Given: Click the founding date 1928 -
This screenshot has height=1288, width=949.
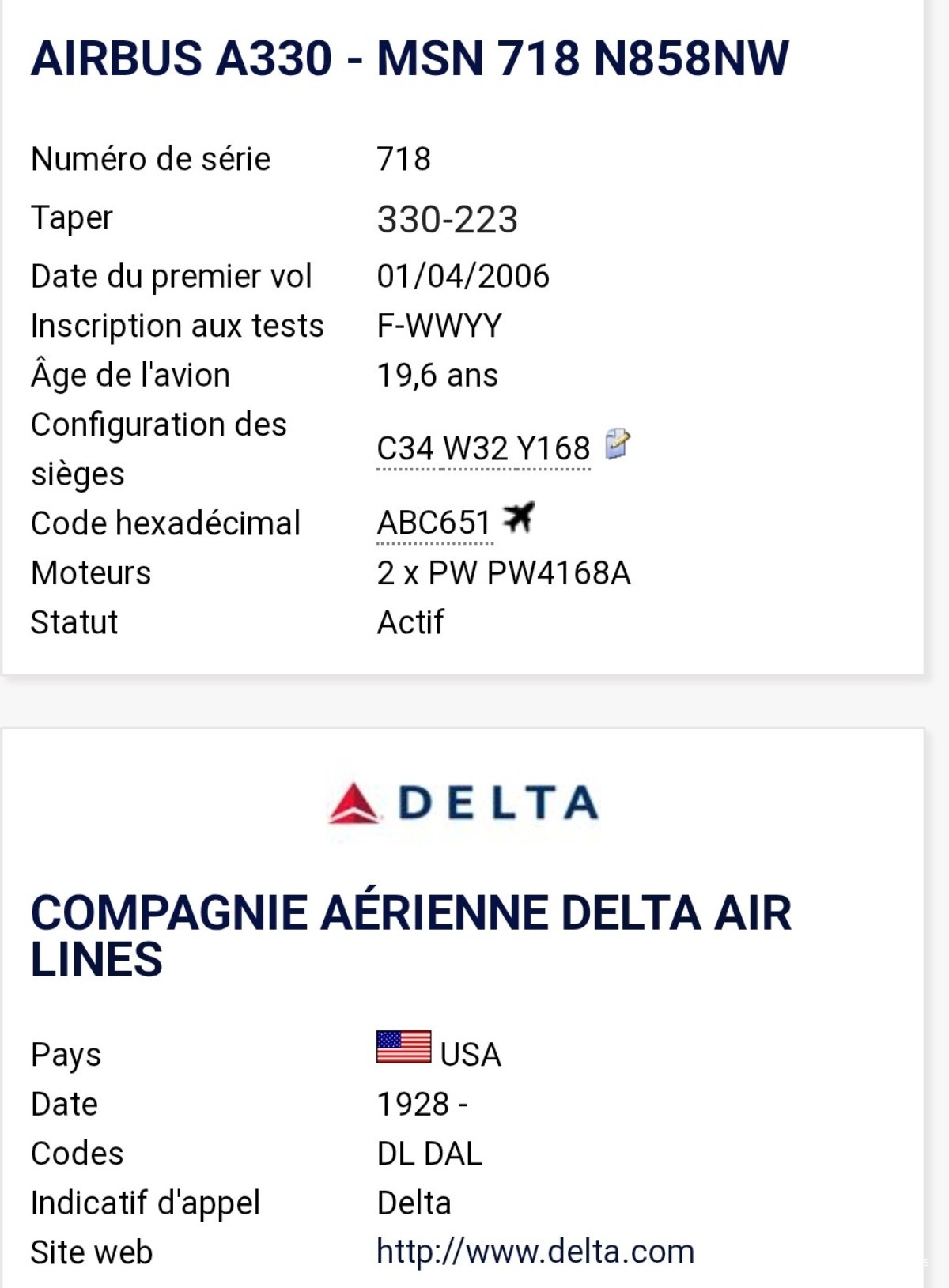Looking at the screenshot, I should click(422, 1104).
